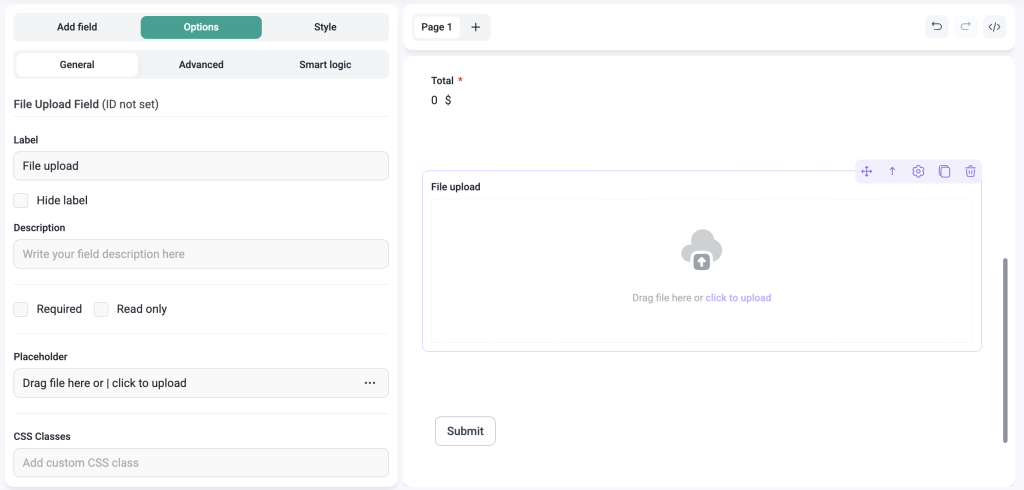1024x490 pixels.
Task: Click the Description input field
Action: point(201,254)
